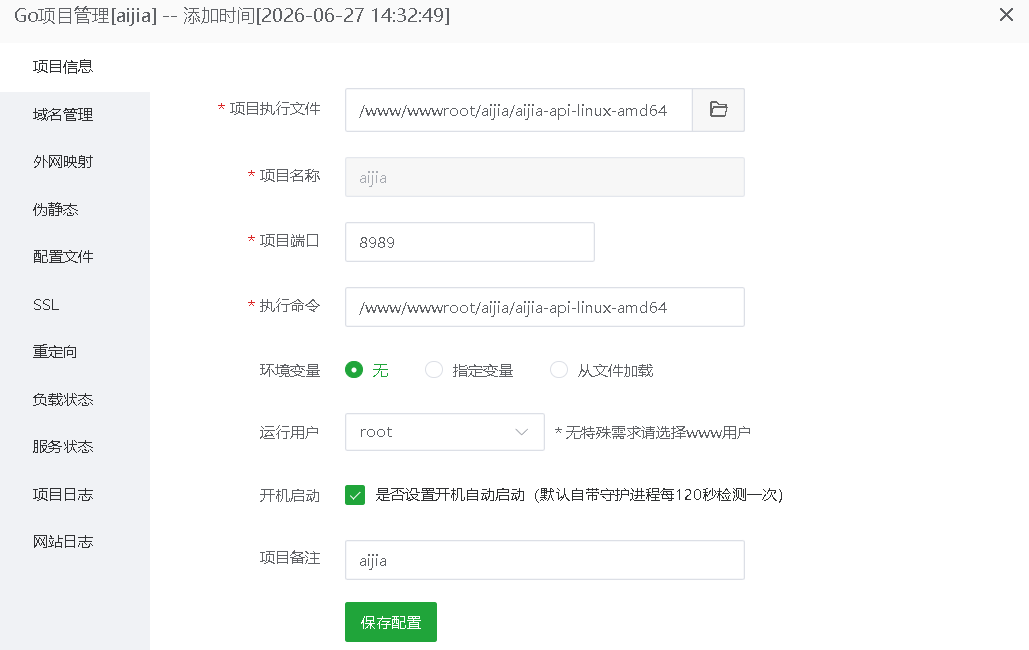Viewport: 1029px width, 650px height.
Task: Click the dialog title Go项目管理[aijia]
Action: [85, 15]
